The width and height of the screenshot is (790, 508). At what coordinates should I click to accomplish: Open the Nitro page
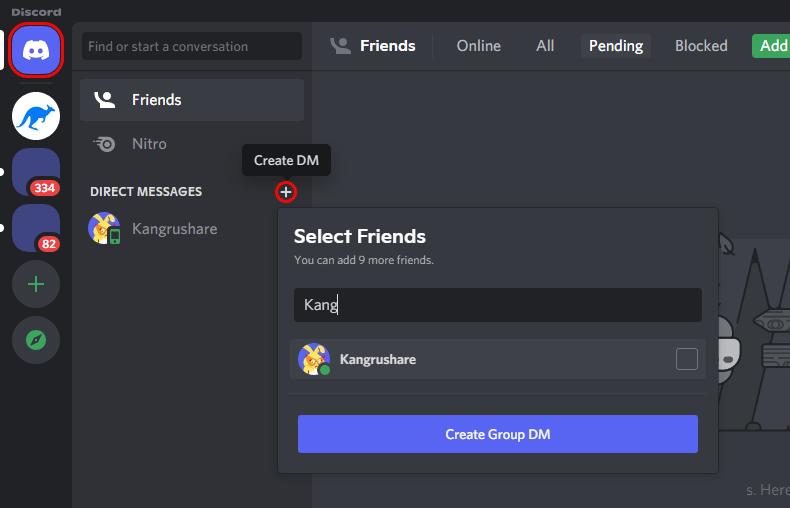tap(150, 144)
